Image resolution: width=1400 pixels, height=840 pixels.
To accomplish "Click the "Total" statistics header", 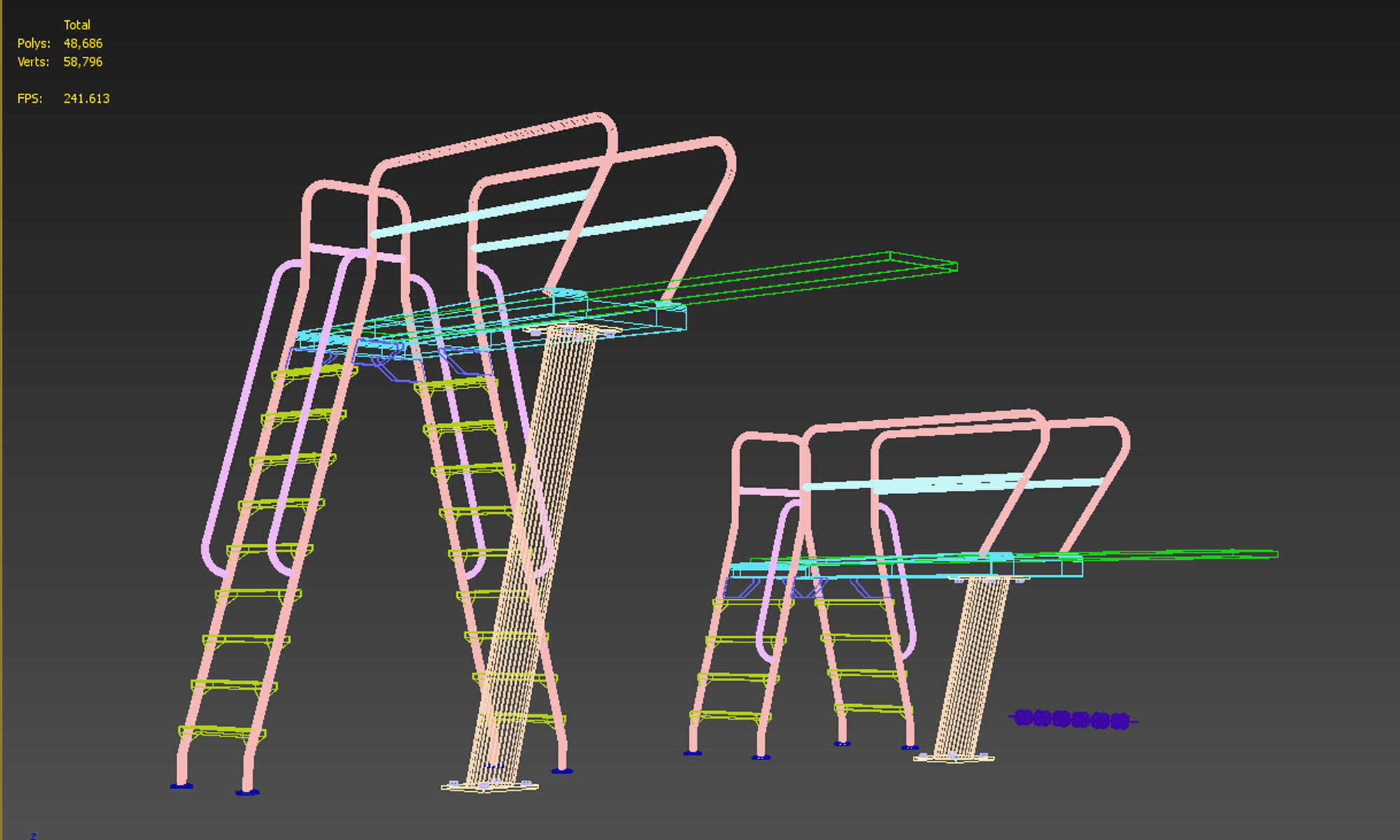I will (x=77, y=25).
